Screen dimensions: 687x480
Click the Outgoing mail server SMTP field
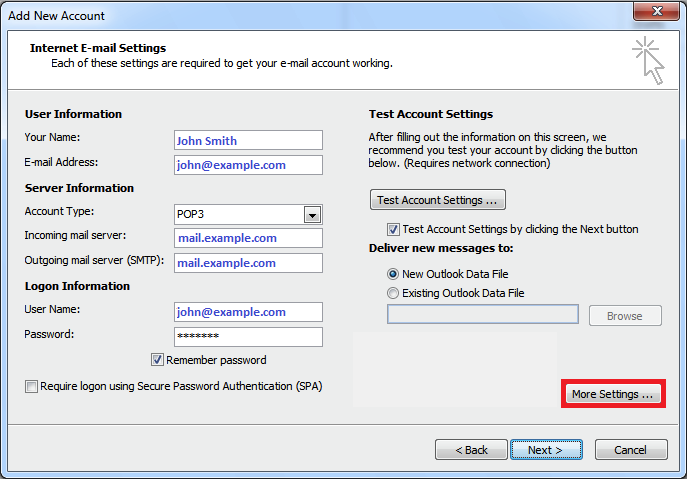click(248, 263)
